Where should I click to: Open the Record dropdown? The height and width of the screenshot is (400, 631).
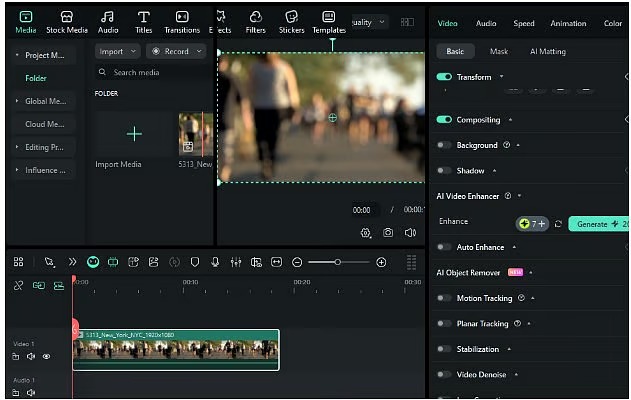click(176, 51)
